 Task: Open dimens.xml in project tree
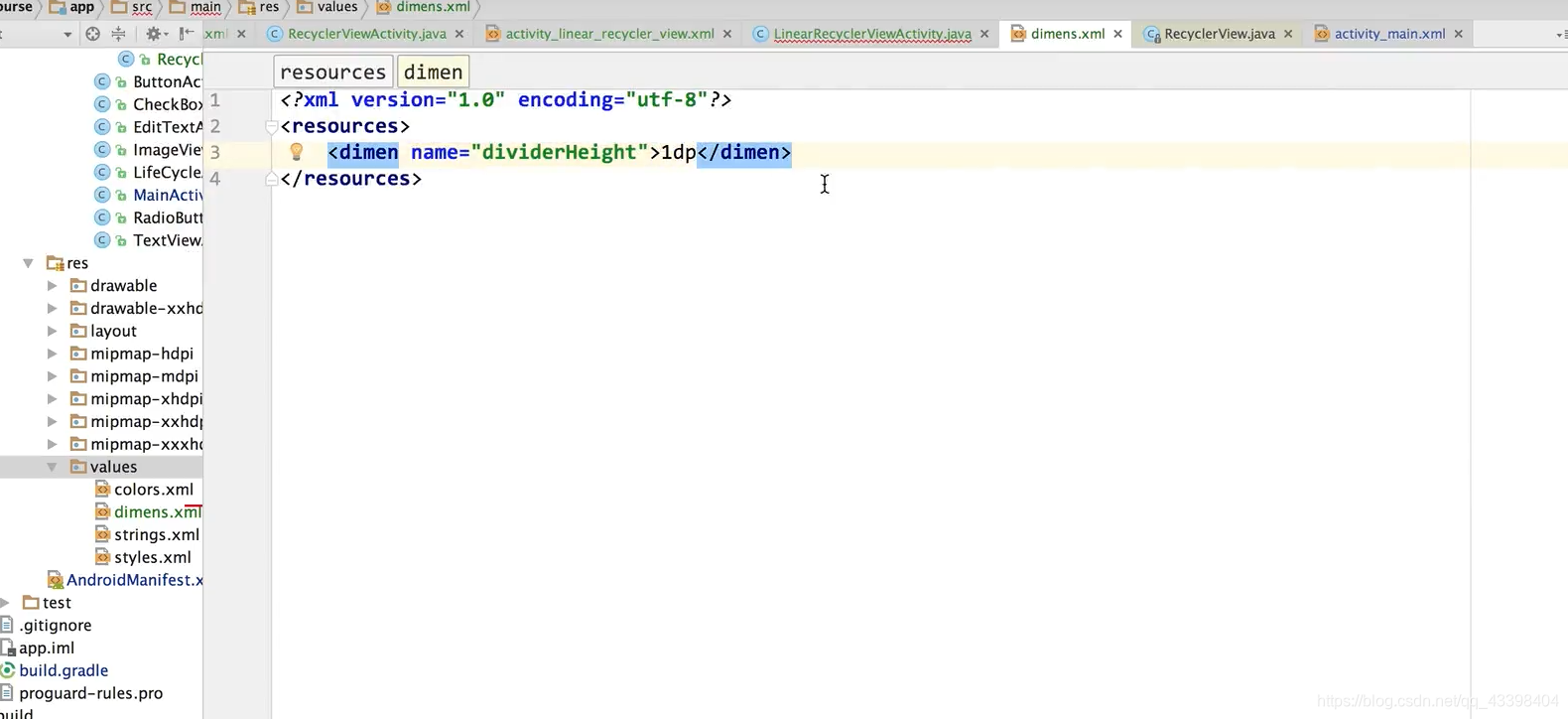(158, 512)
